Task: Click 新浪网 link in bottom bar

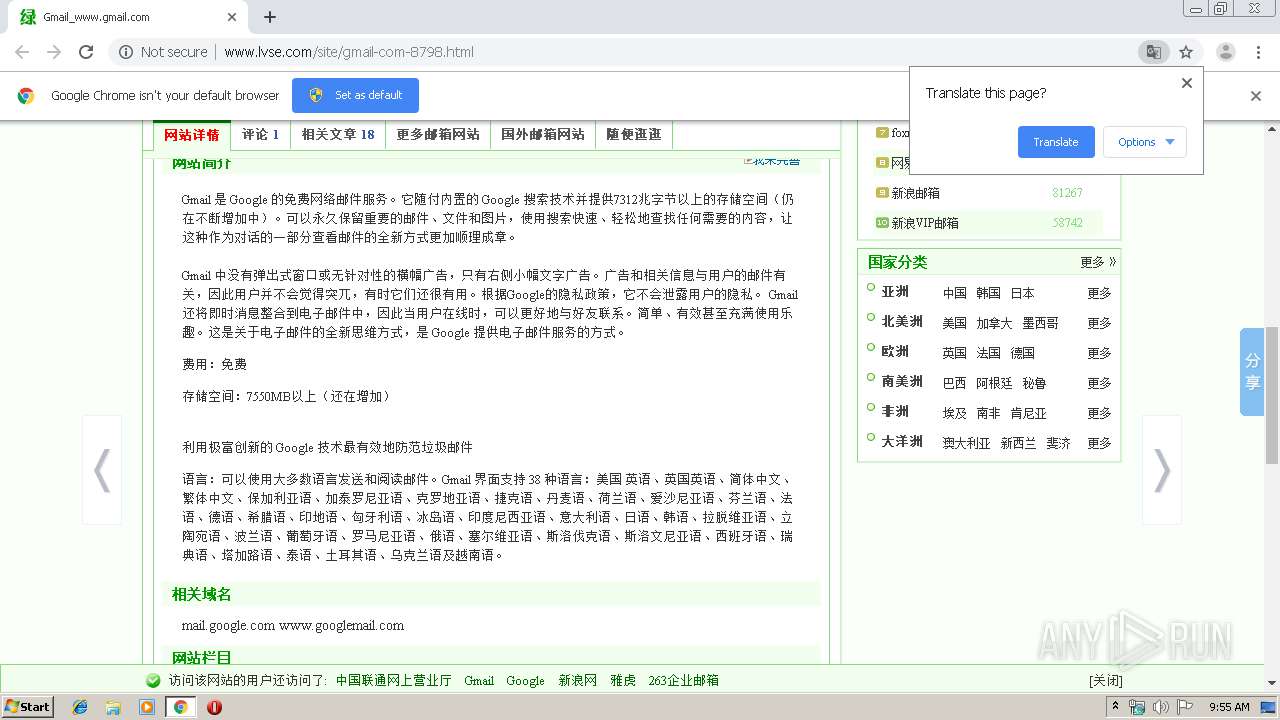Action: pyautogui.click(x=577, y=680)
